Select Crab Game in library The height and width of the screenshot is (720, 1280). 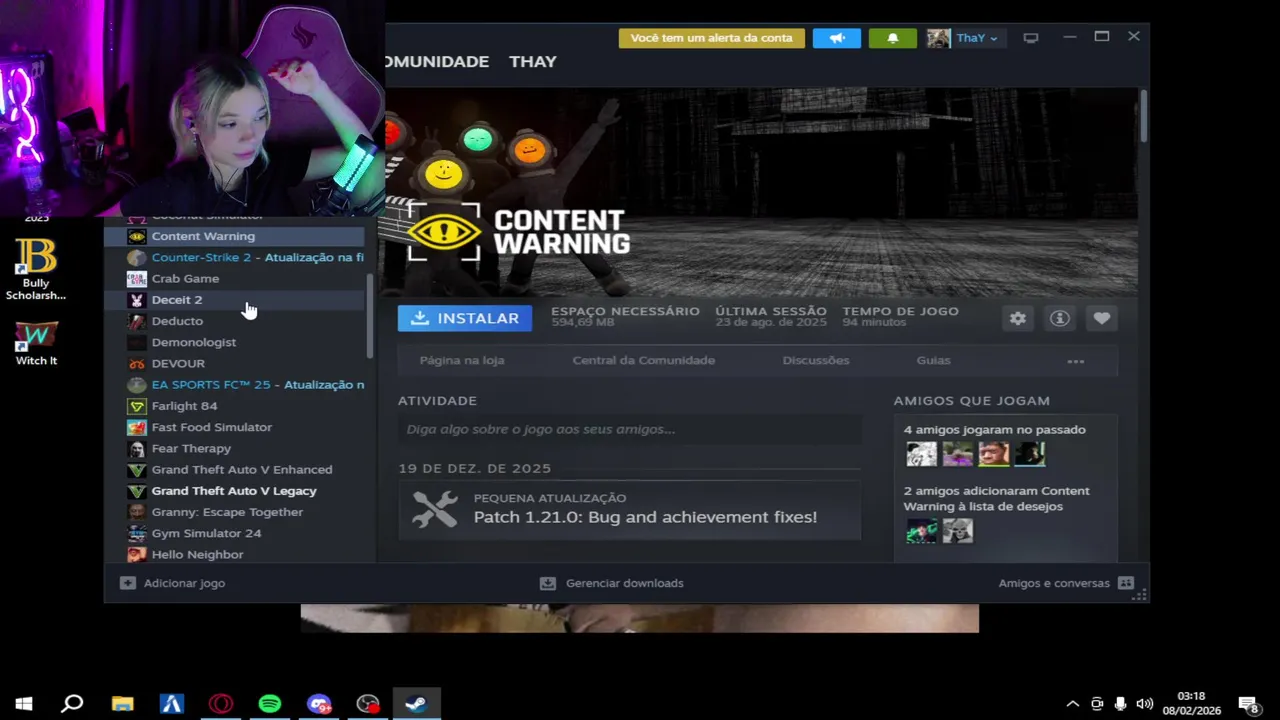point(235,278)
